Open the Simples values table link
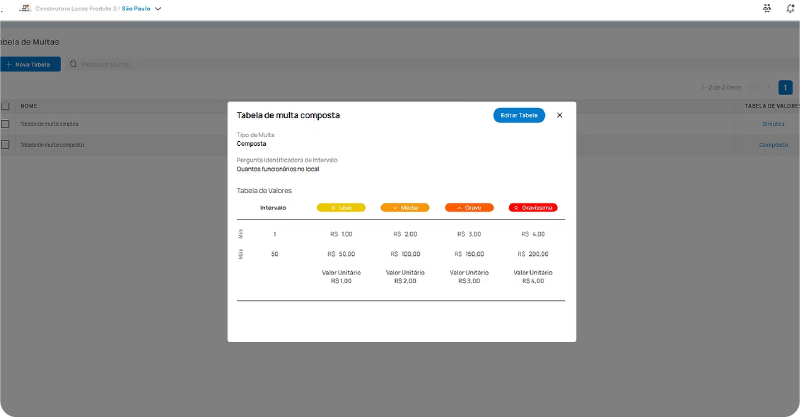800x417 pixels. pos(773,124)
